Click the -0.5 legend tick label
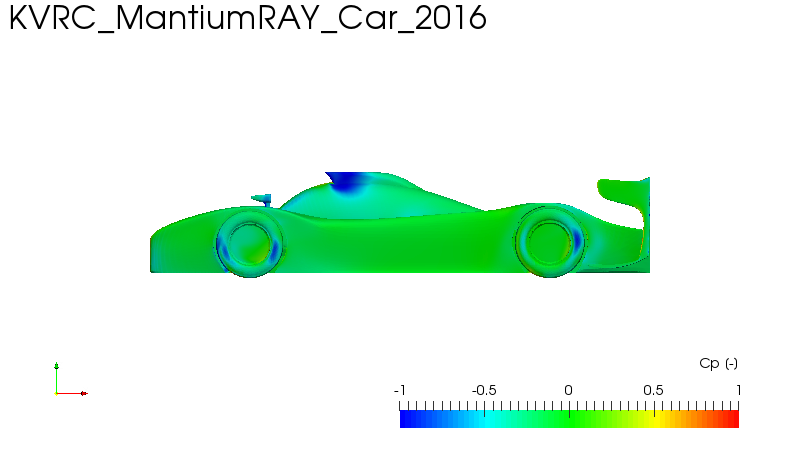Image resolution: width=800 pixels, height=450 pixels. coord(484,390)
